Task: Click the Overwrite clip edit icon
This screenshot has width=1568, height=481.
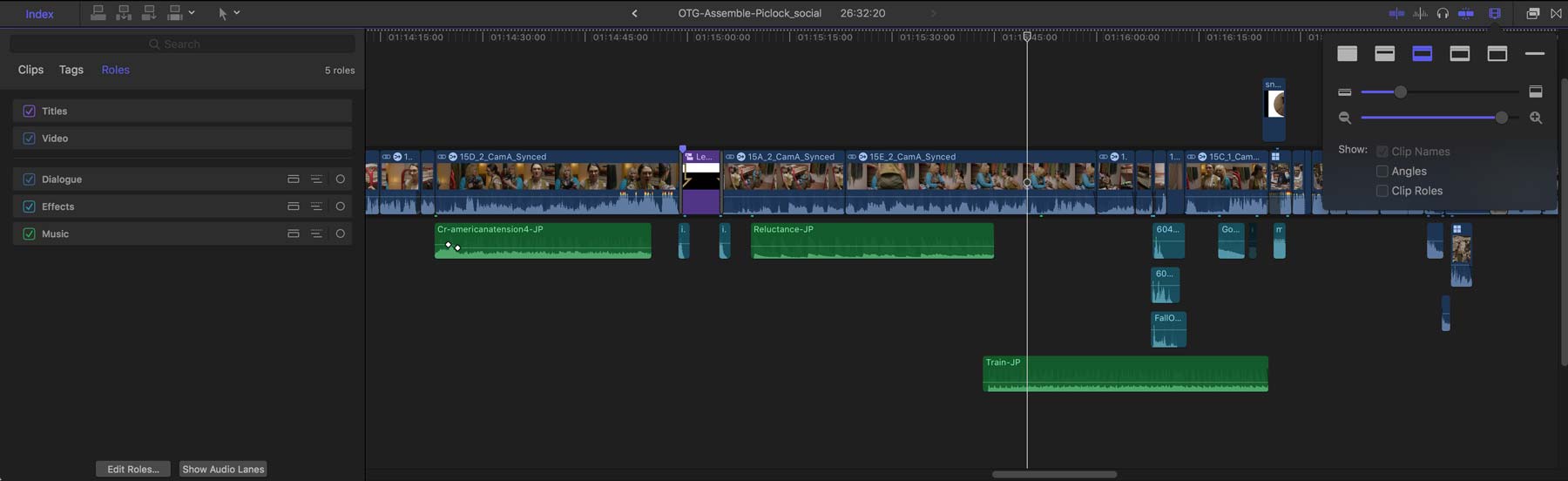Action: click(174, 13)
